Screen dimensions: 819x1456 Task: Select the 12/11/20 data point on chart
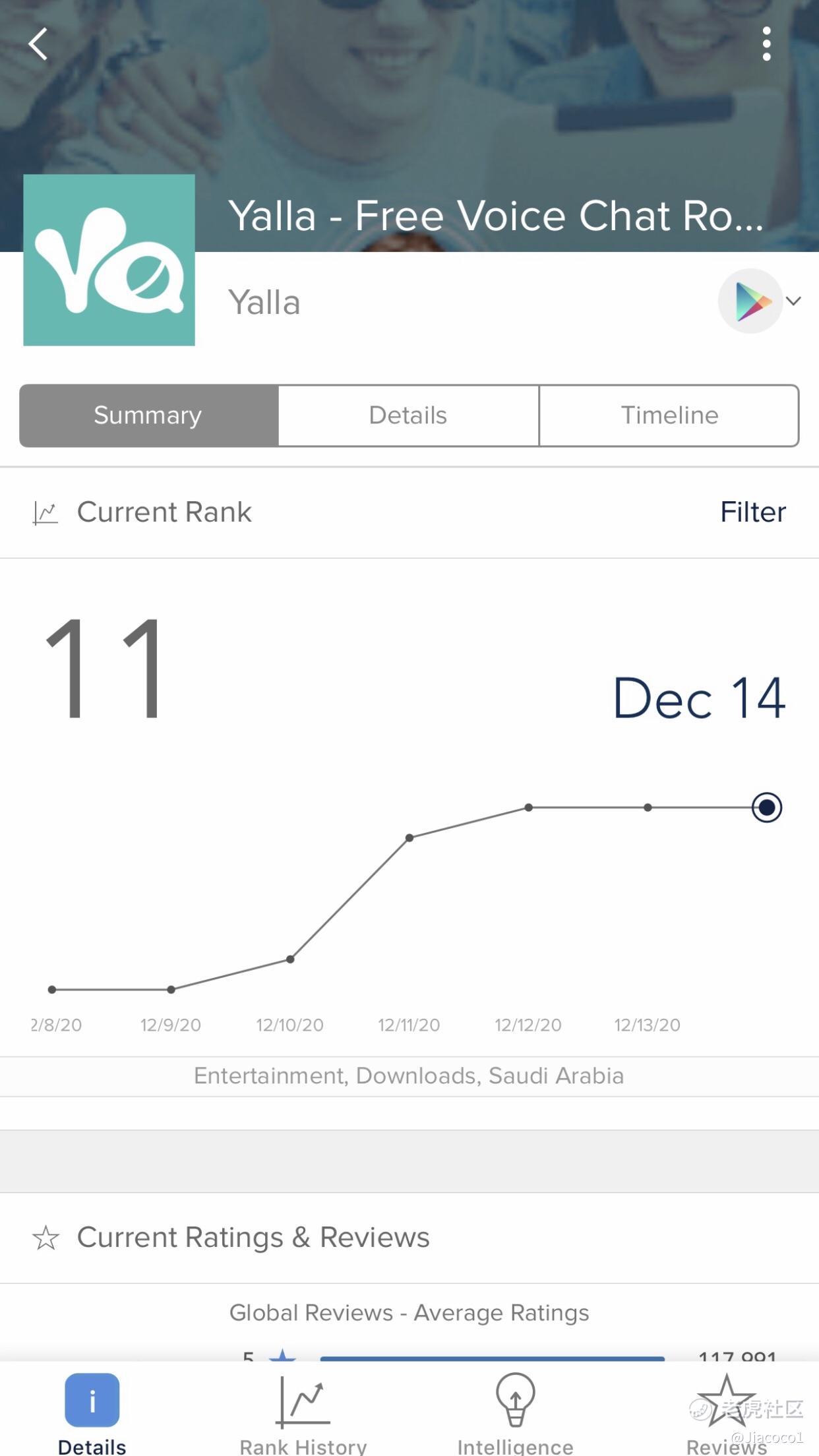409,837
